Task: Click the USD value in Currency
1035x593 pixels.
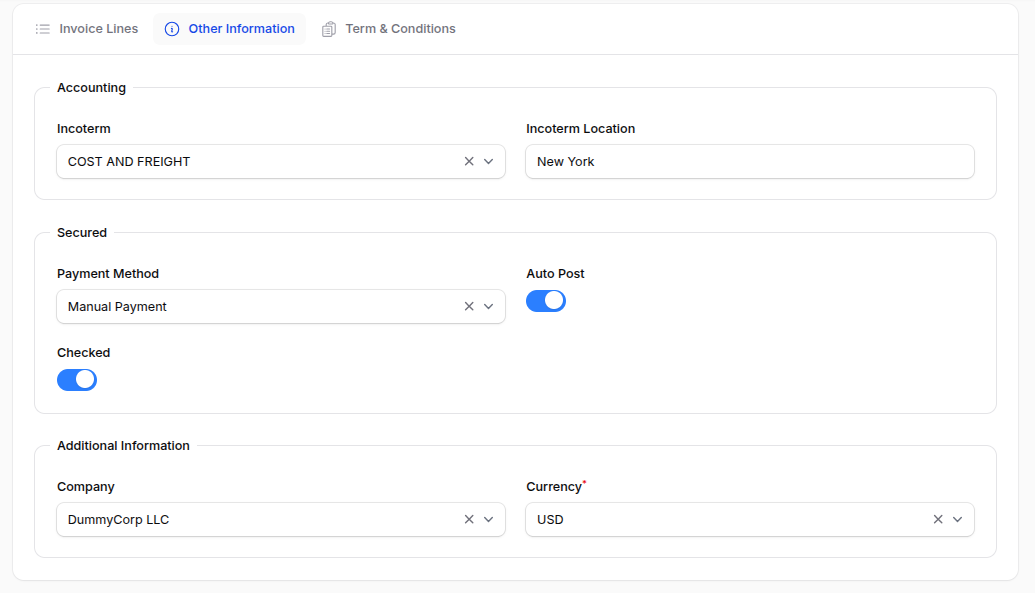Action: 550,519
